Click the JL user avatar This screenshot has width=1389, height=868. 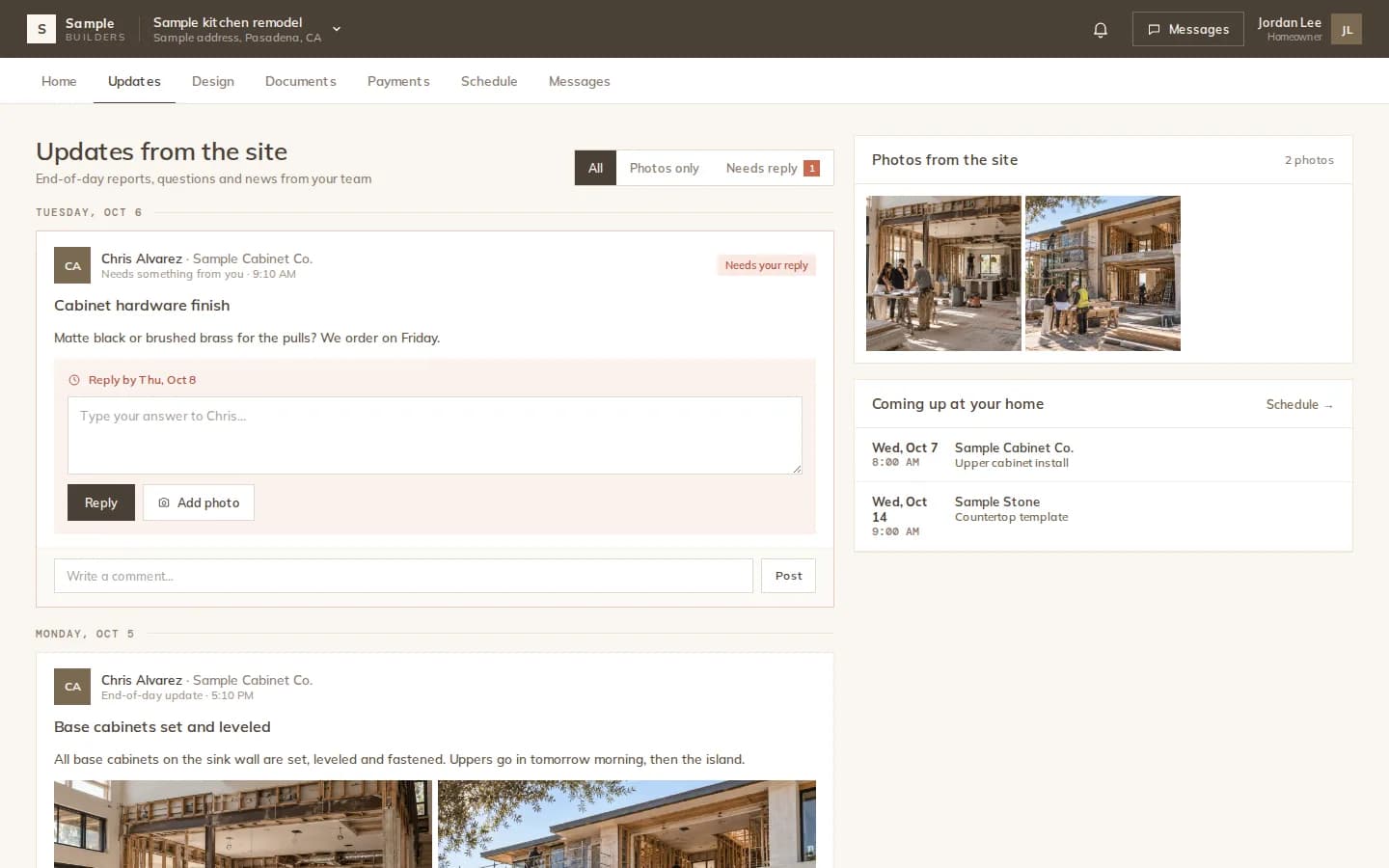tap(1347, 29)
